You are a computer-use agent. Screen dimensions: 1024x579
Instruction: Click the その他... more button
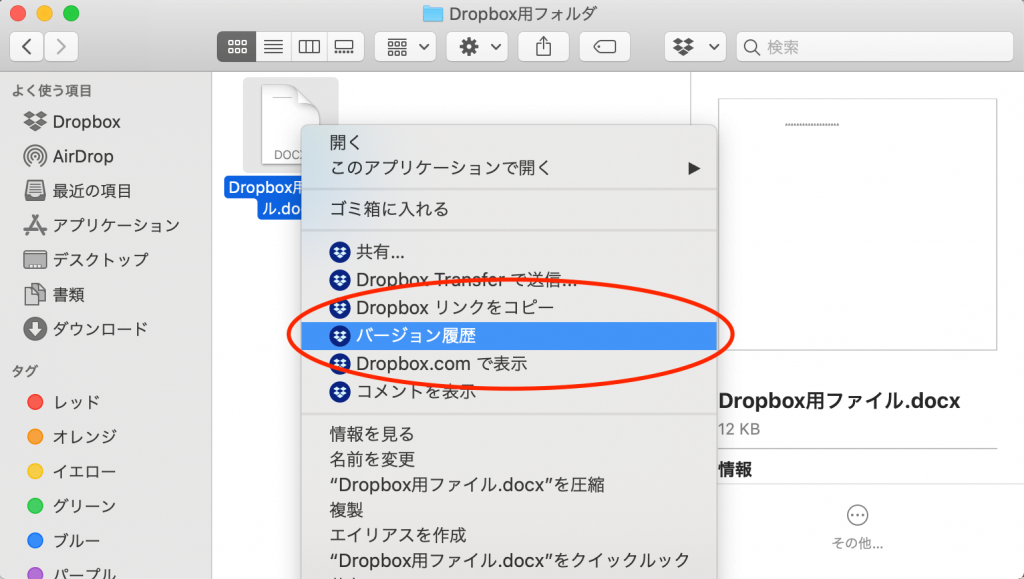[857, 527]
